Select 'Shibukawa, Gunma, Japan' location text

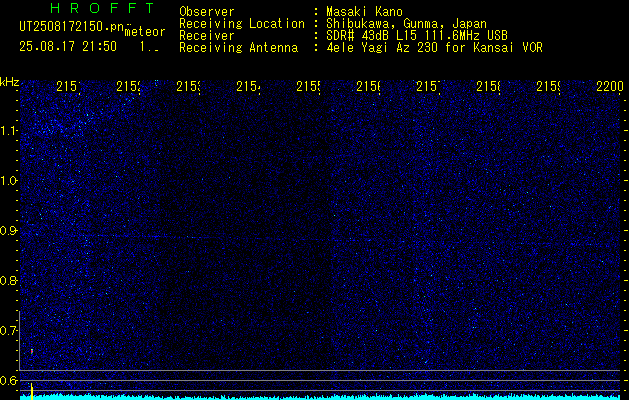[406, 24]
